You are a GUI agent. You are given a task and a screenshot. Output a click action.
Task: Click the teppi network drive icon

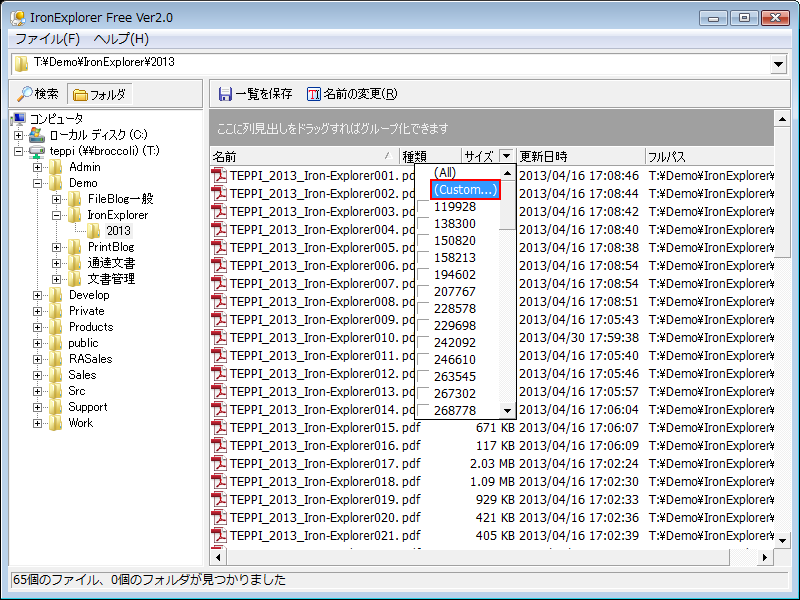37,152
